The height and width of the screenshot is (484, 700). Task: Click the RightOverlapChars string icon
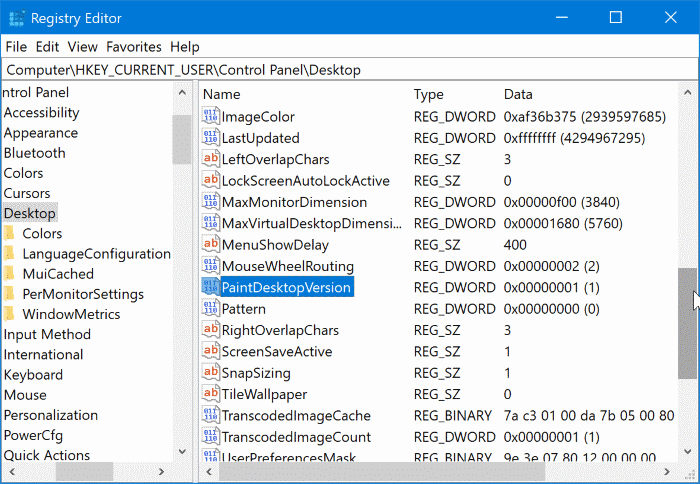coord(210,330)
